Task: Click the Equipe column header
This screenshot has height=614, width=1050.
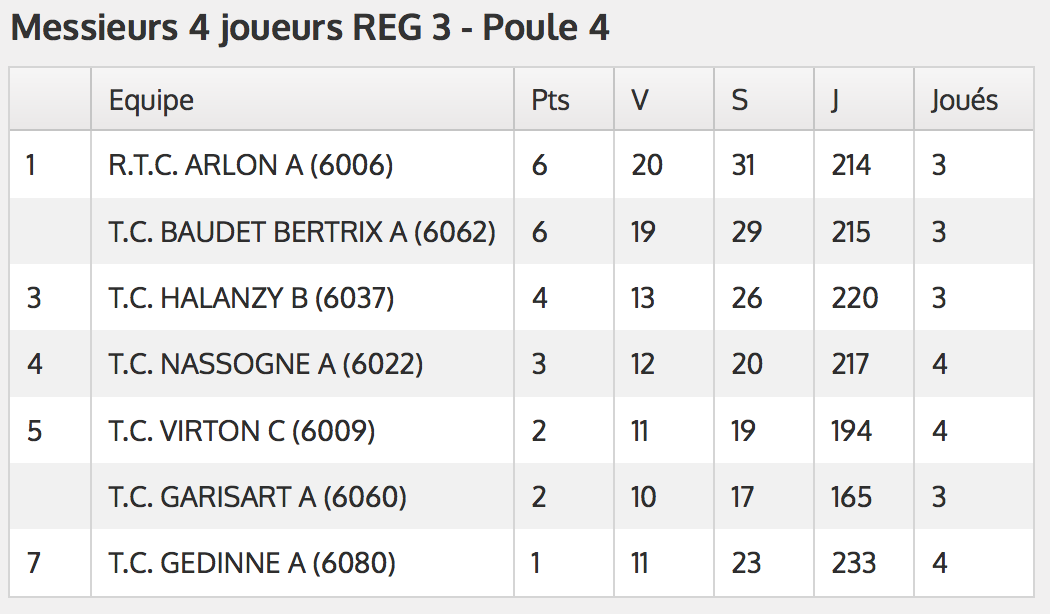Action: pyautogui.click(x=151, y=100)
